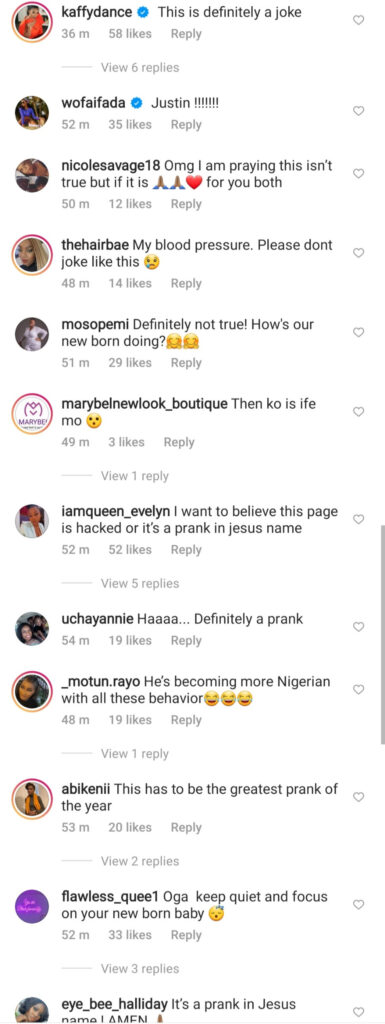385x1024 pixels.
Task: Like kaffydance's comment with the heart icon
Action: click(358, 20)
